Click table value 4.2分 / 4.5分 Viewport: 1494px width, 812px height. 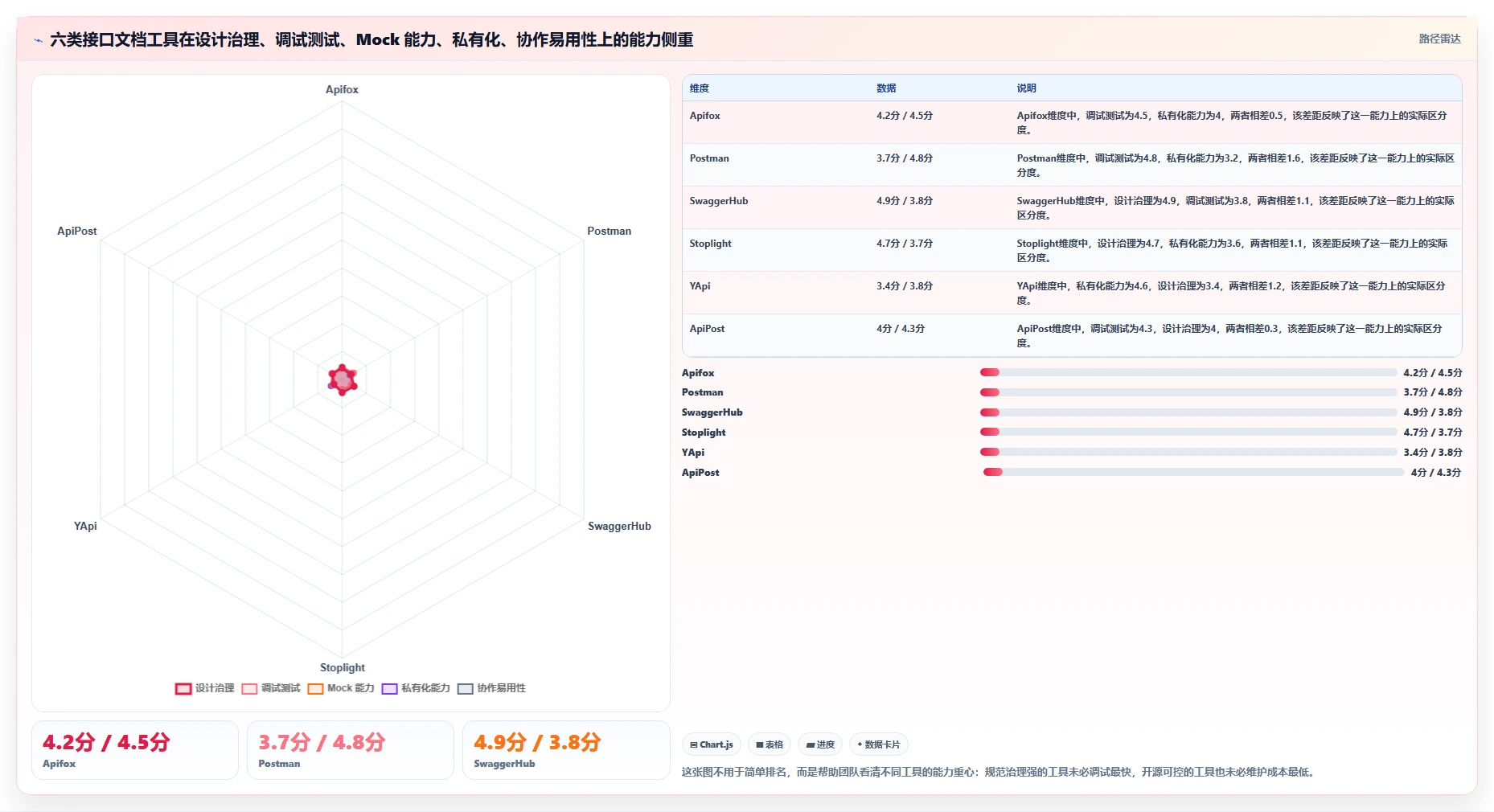coord(905,116)
